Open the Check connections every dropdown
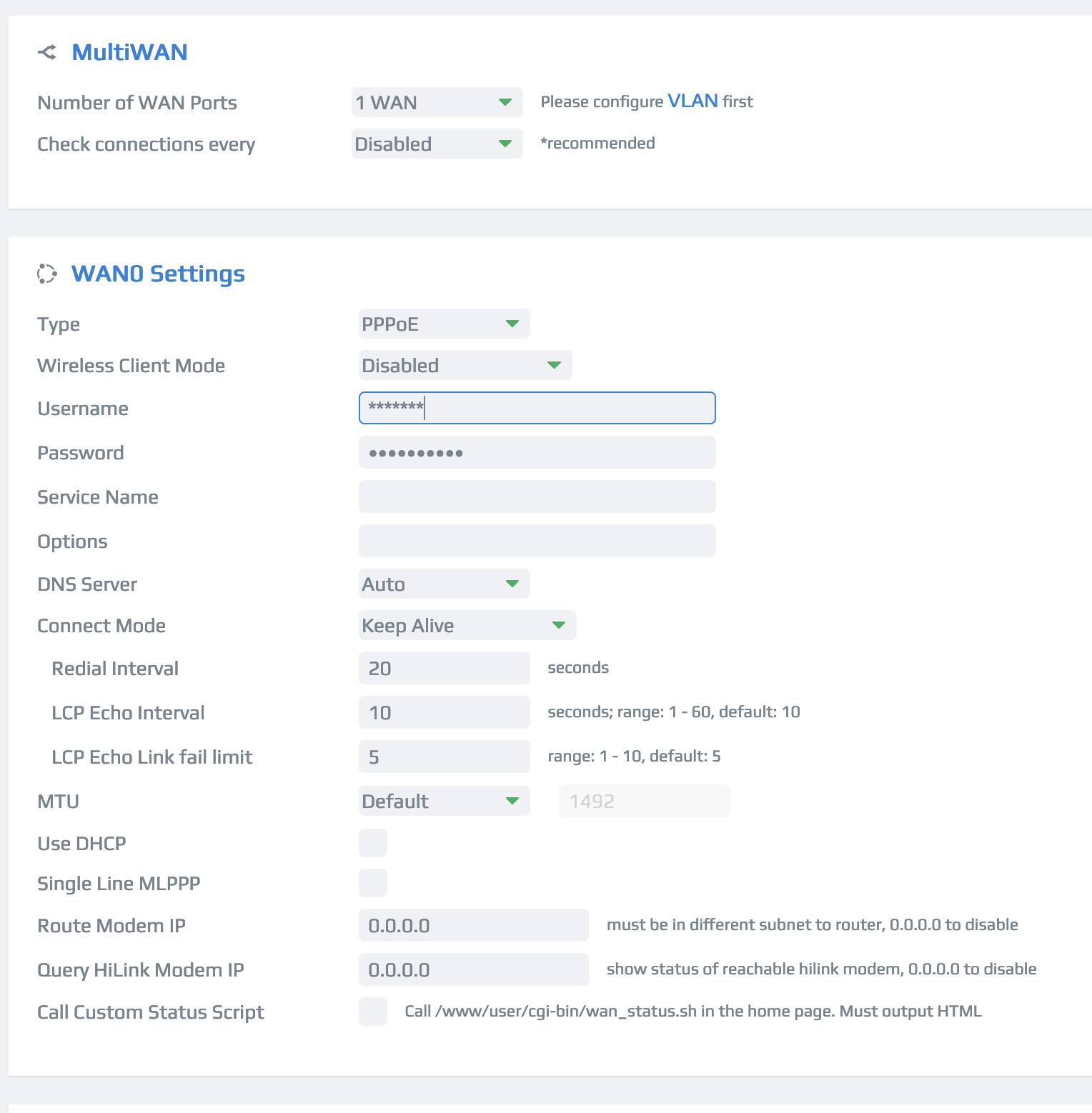This screenshot has width=1092, height=1113. (436, 144)
